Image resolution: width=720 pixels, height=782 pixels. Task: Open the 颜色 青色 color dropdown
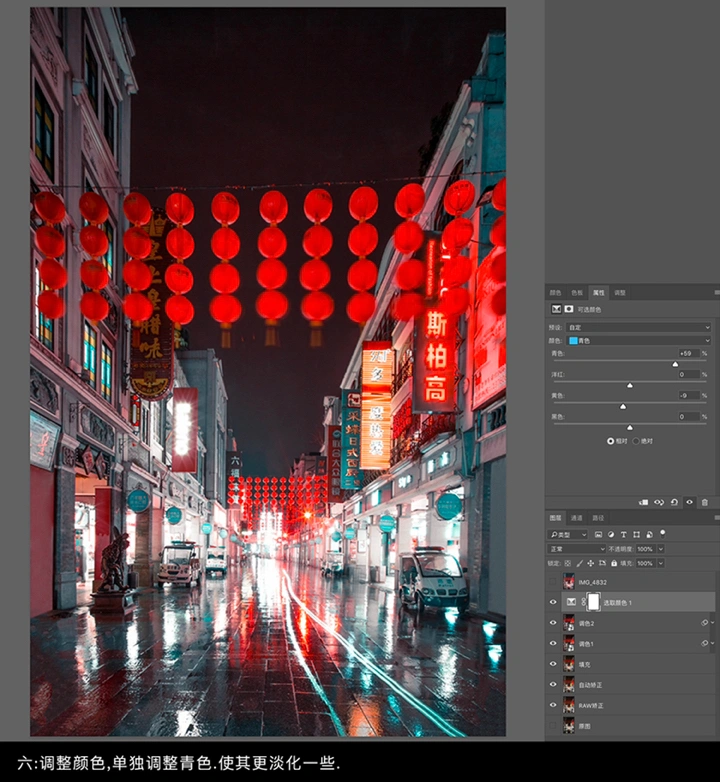tap(639, 340)
